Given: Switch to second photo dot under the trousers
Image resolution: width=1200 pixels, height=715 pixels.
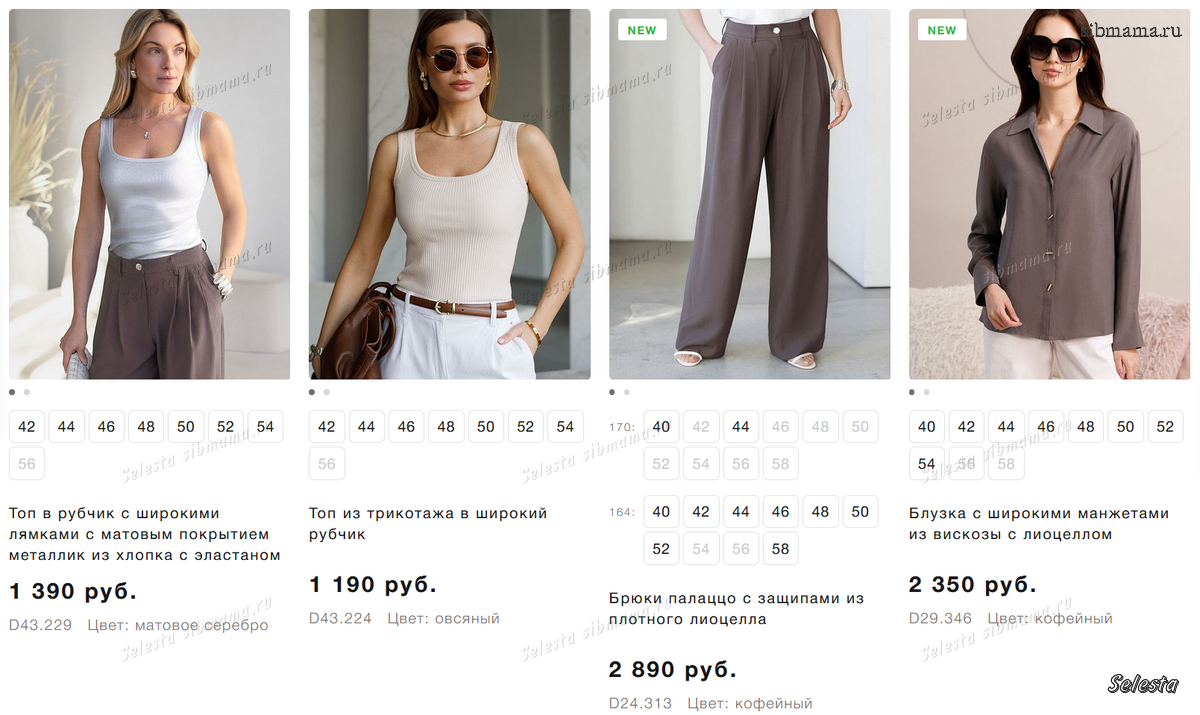Looking at the screenshot, I should pos(627,393).
